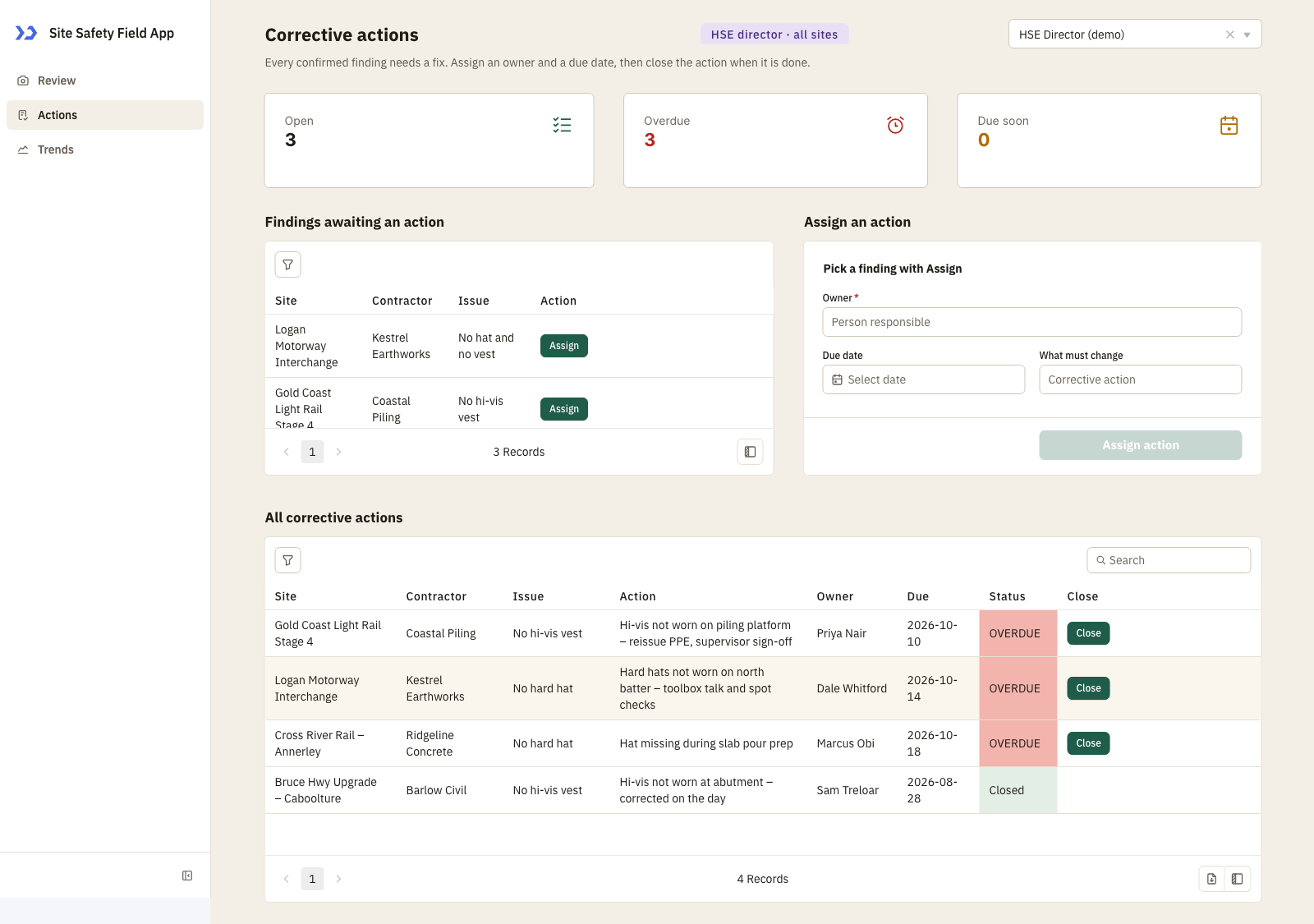Click the Site Safety Field App logo

pyautogui.click(x=26, y=33)
